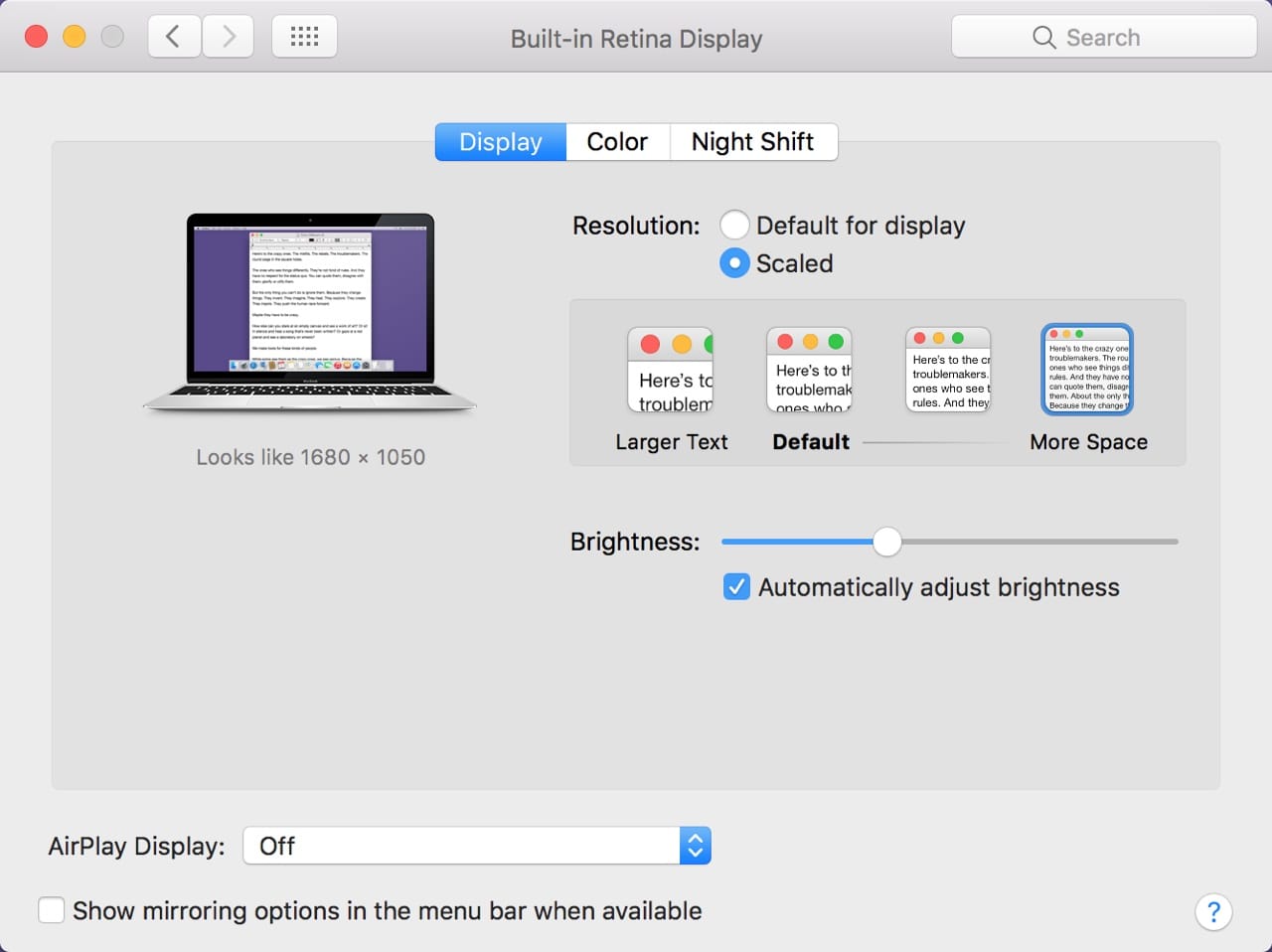Switch to the Night Shift tab
The height and width of the screenshot is (952, 1272).
click(752, 142)
